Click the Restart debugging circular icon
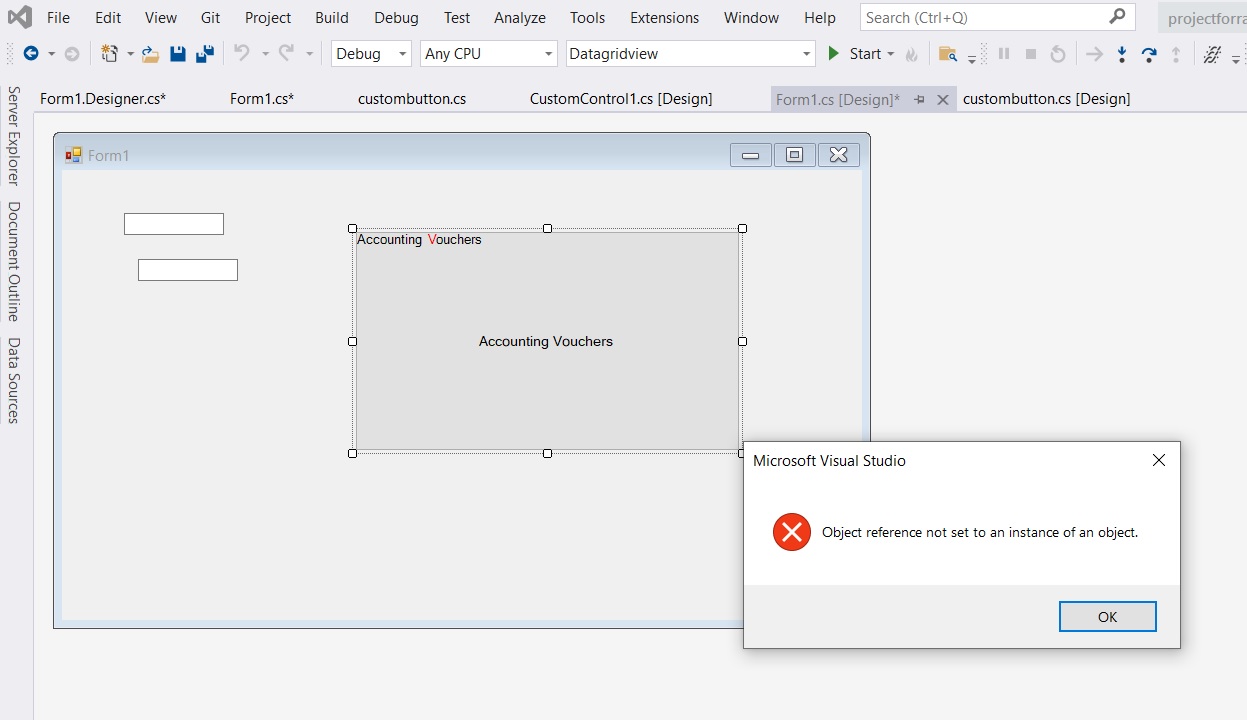Viewport: 1247px width, 720px height. tap(1058, 54)
